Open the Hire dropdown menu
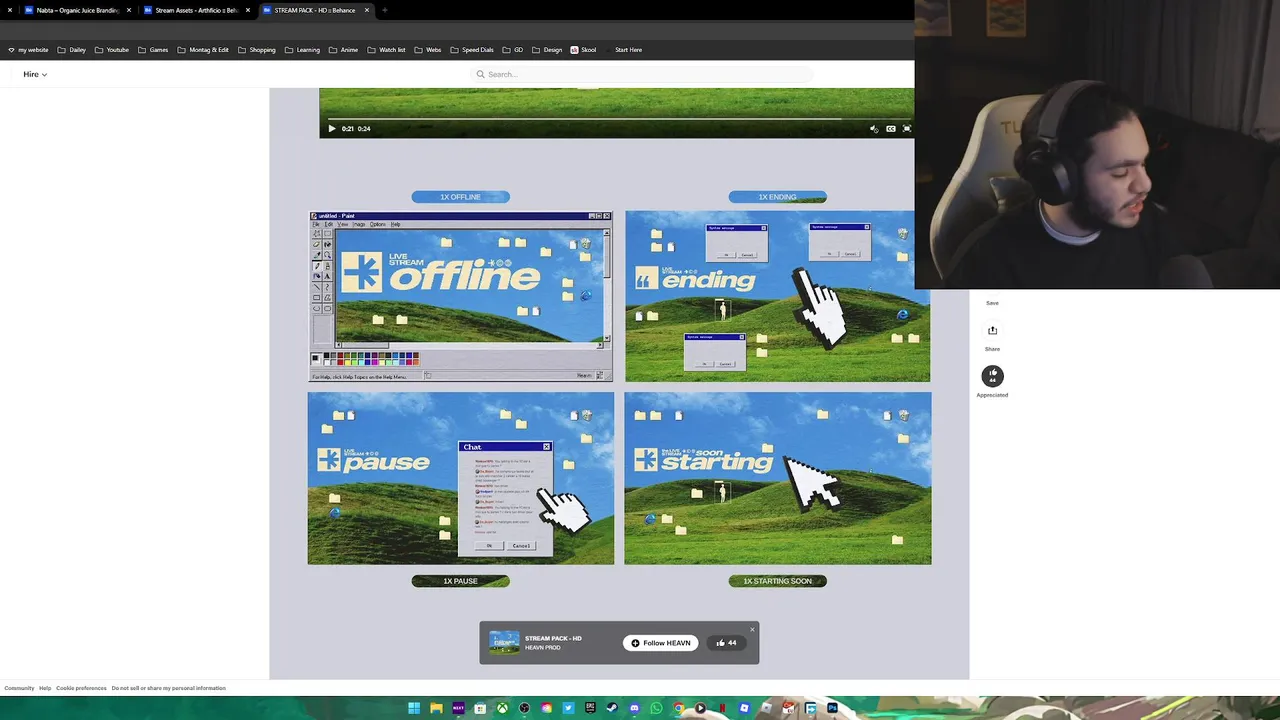 [35, 74]
